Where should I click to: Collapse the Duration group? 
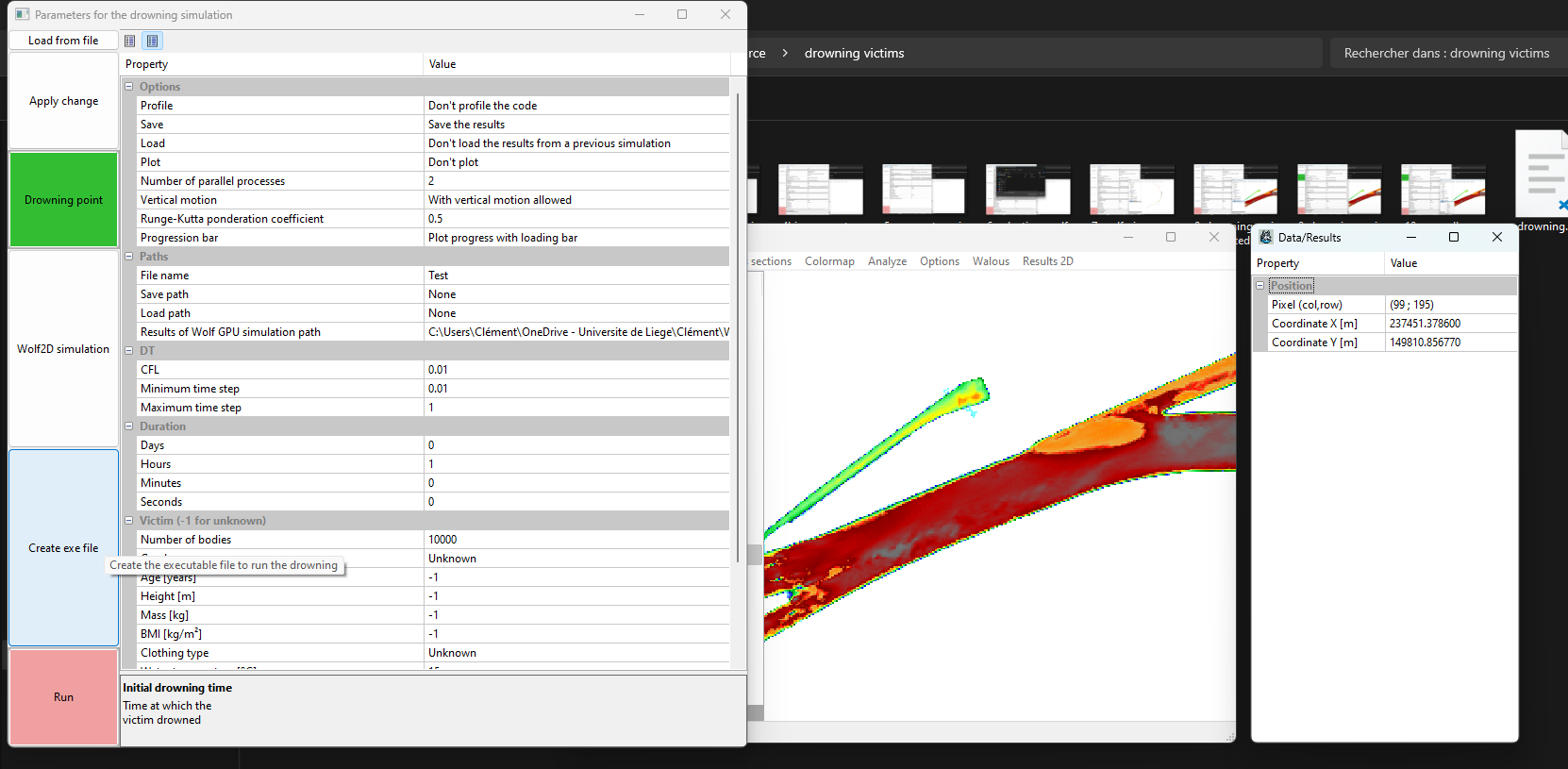click(129, 426)
